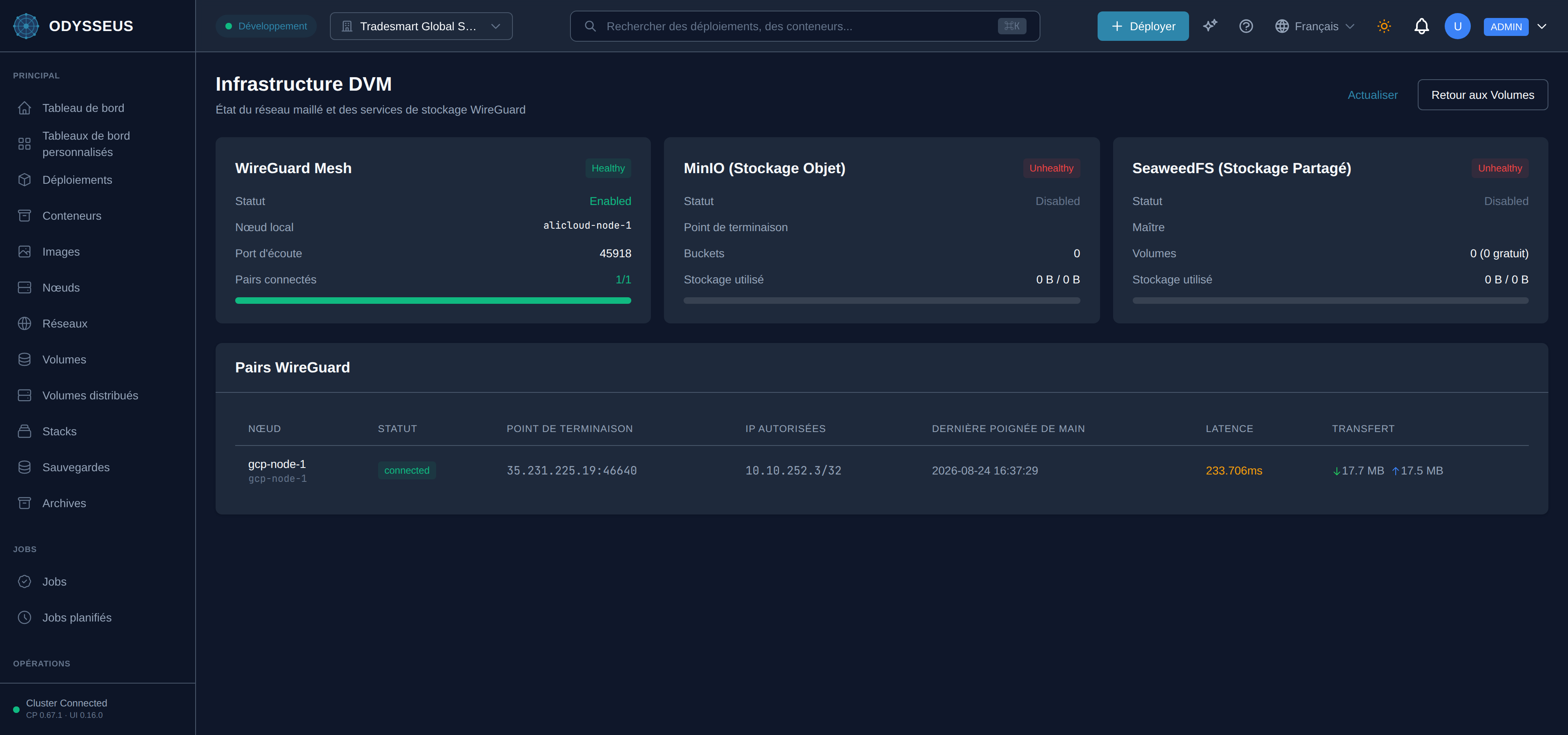Click the Sauvegardes icon
Viewport: 1568px width, 735px height.
(x=24, y=467)
